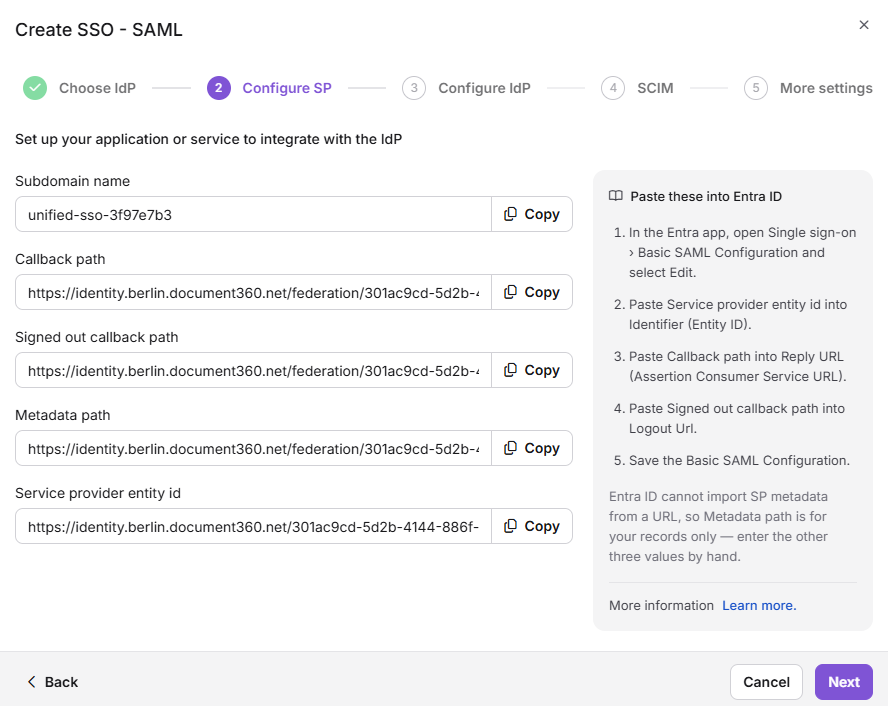
Task: Cancel the SSO creation
Action: [766, 682]
